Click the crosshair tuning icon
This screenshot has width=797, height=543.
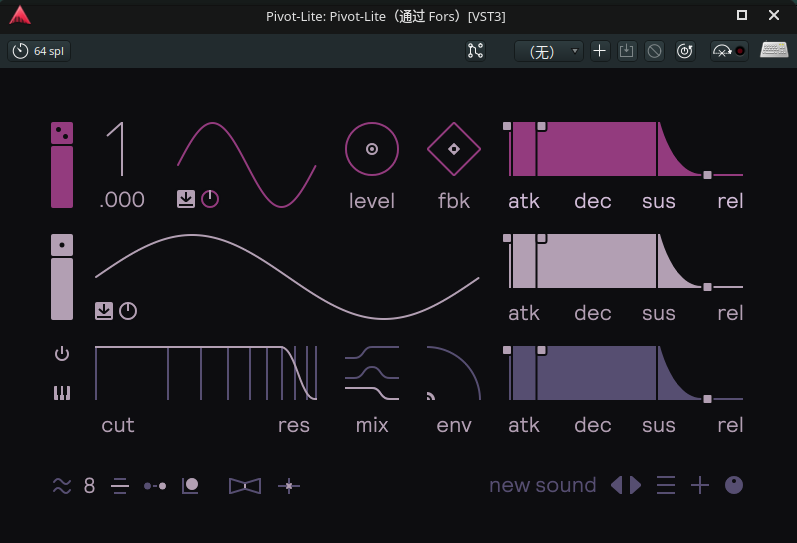(x=289, y=486)
